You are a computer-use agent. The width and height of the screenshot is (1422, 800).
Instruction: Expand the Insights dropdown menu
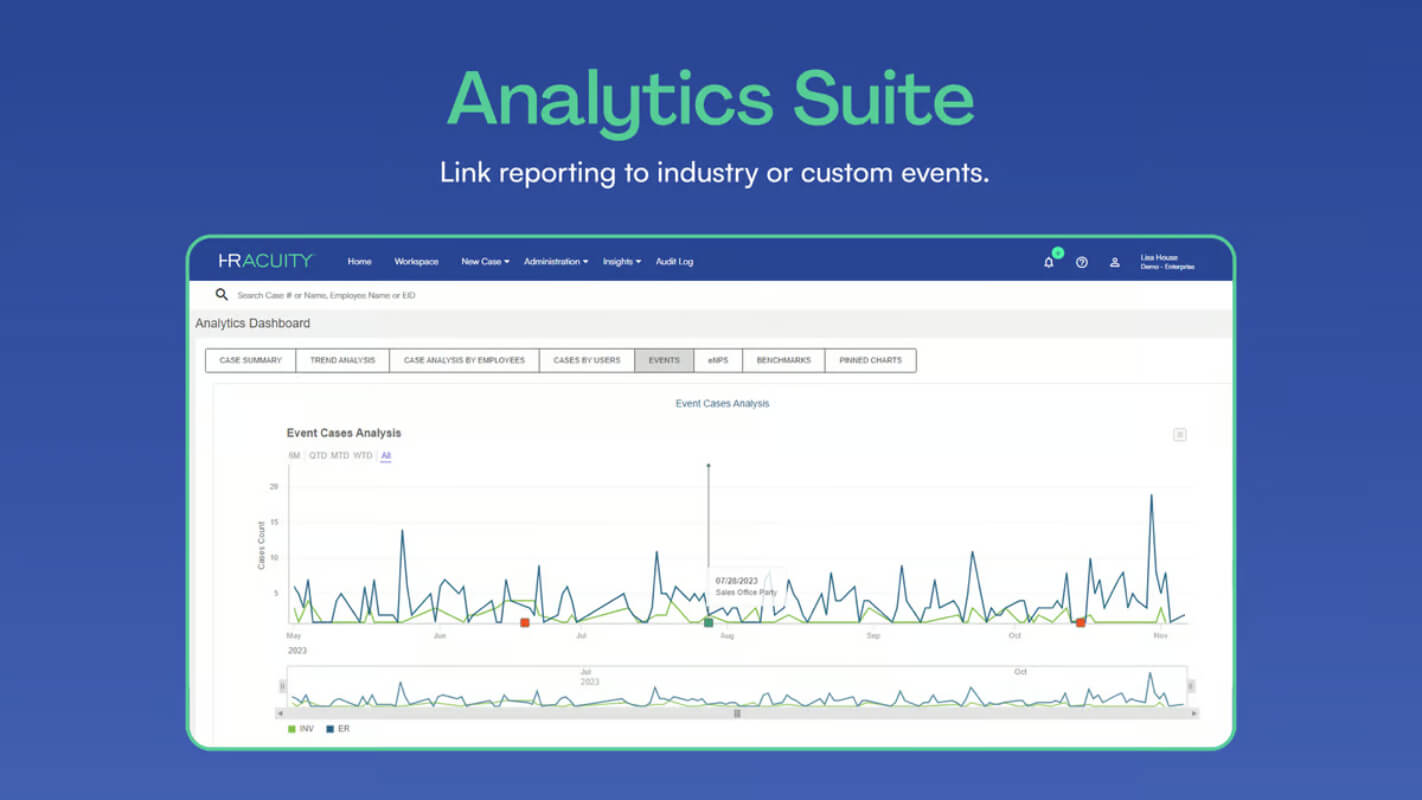[x=622, y=262]
